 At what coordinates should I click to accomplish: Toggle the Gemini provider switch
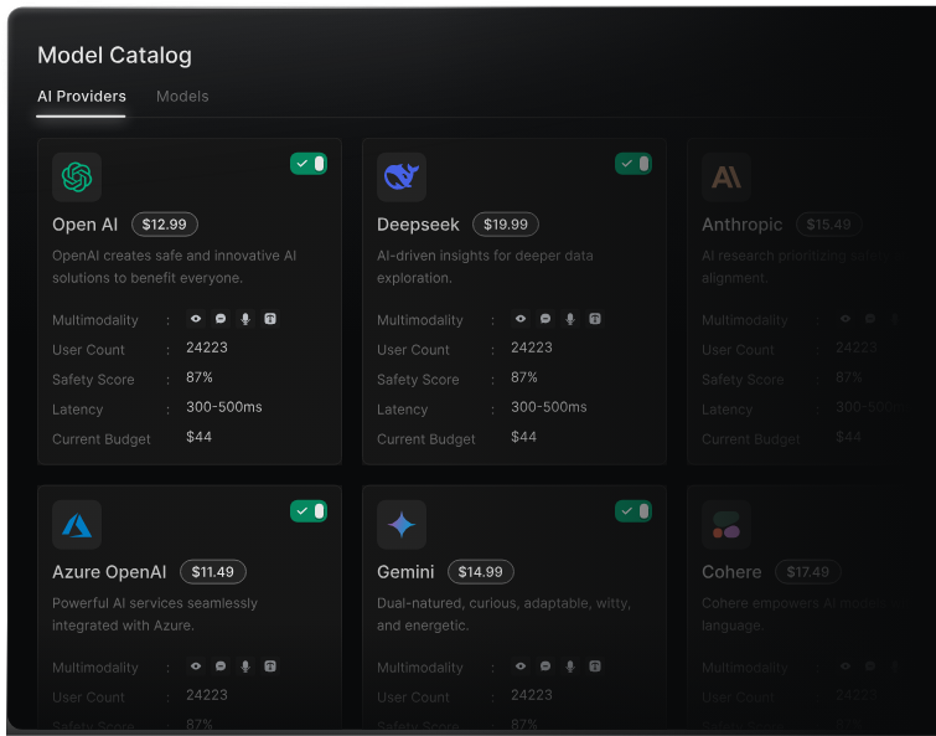pos(633,511)
